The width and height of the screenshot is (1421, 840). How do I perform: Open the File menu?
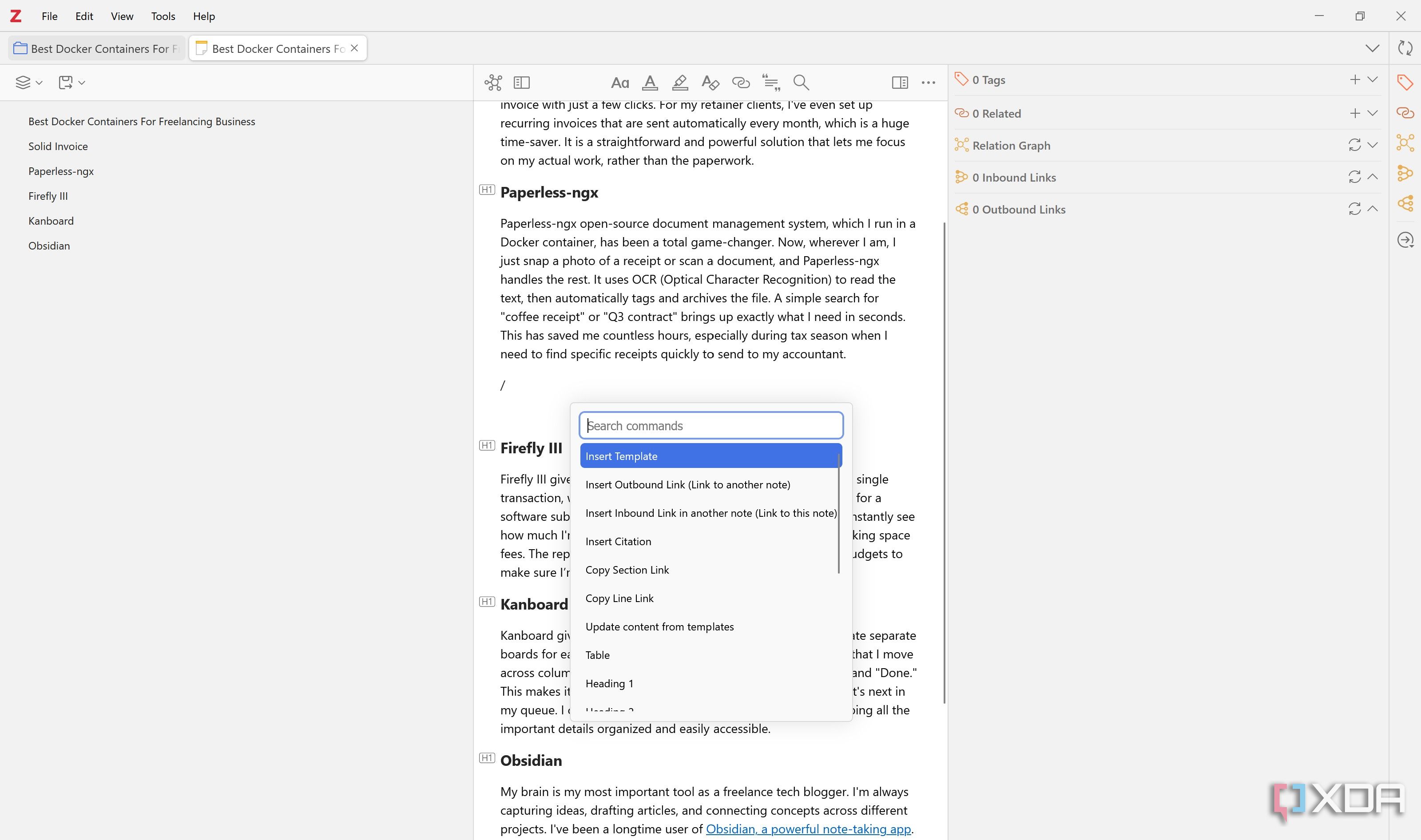[x=49, y=16]
